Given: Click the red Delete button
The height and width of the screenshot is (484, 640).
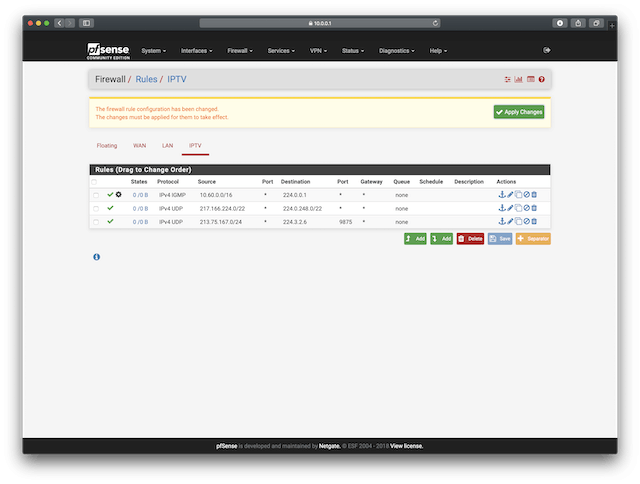Looking at the screenshot, I should tap(470, 239).
